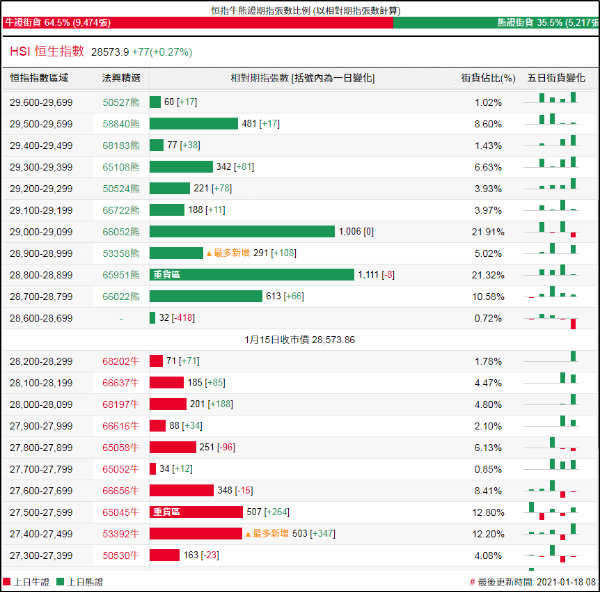Open bear certificate link 53358熊
The width and height of the screenshot is (600, 592).
point(121,253)
